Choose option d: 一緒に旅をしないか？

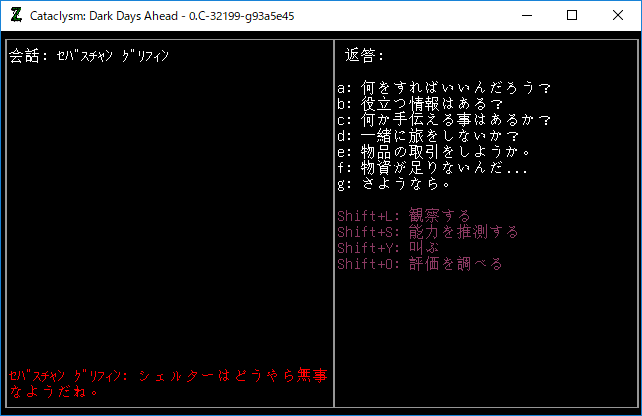(428, 136)
